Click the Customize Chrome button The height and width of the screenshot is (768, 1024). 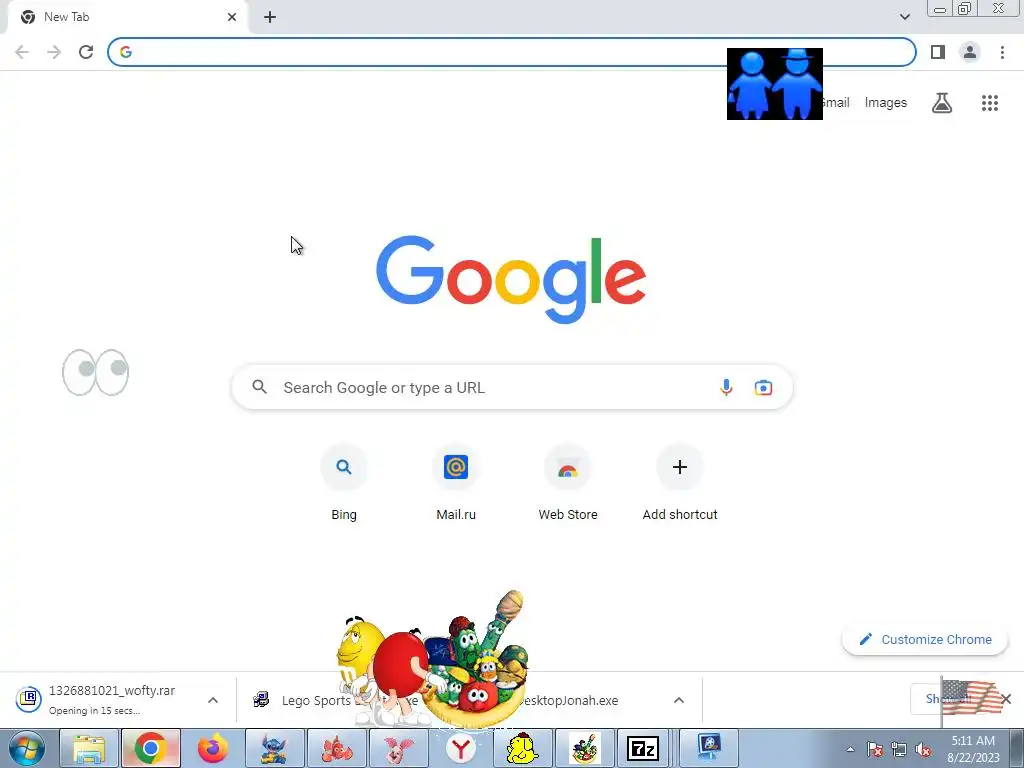[925, 639]
